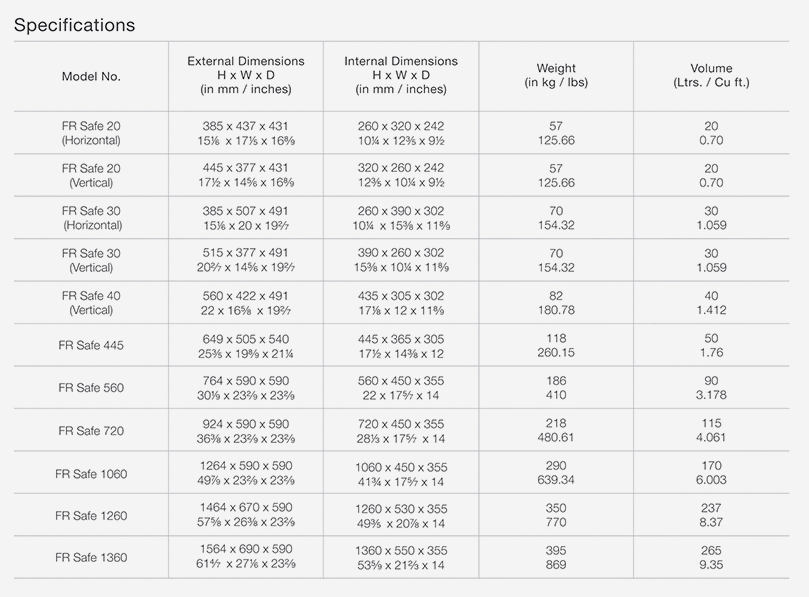Screen dimensions: 809x597
Task: Click the FR Safe 1360 model name
Action: click(x=91, y=558)
